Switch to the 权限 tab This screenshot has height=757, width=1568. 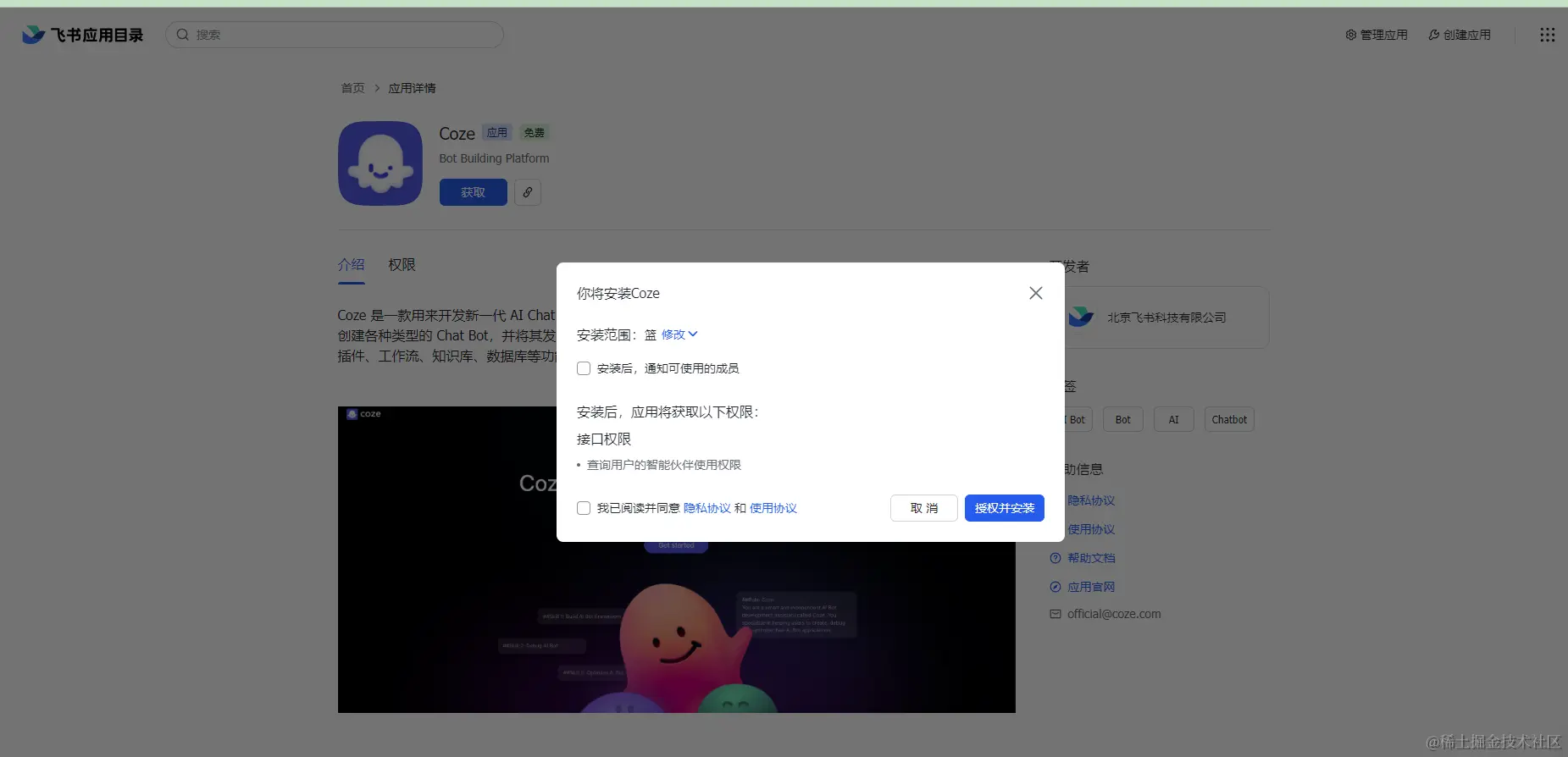(x=402, y=265)
